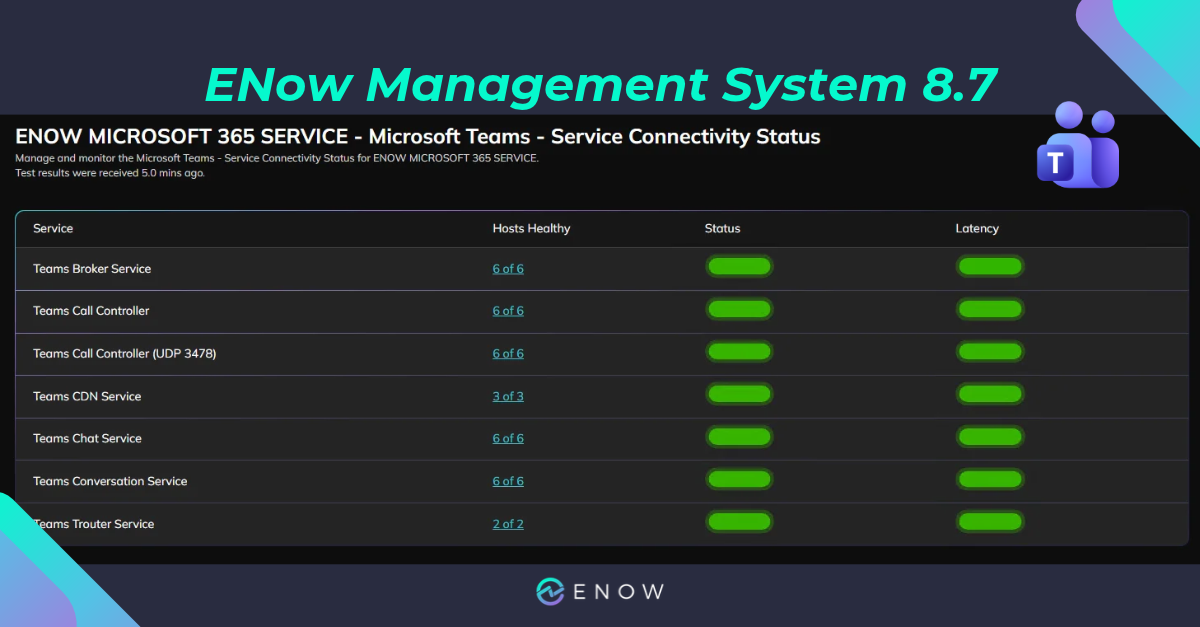Select the Teams Chat Service row name
1200x627 pixels.
point(87,439)
